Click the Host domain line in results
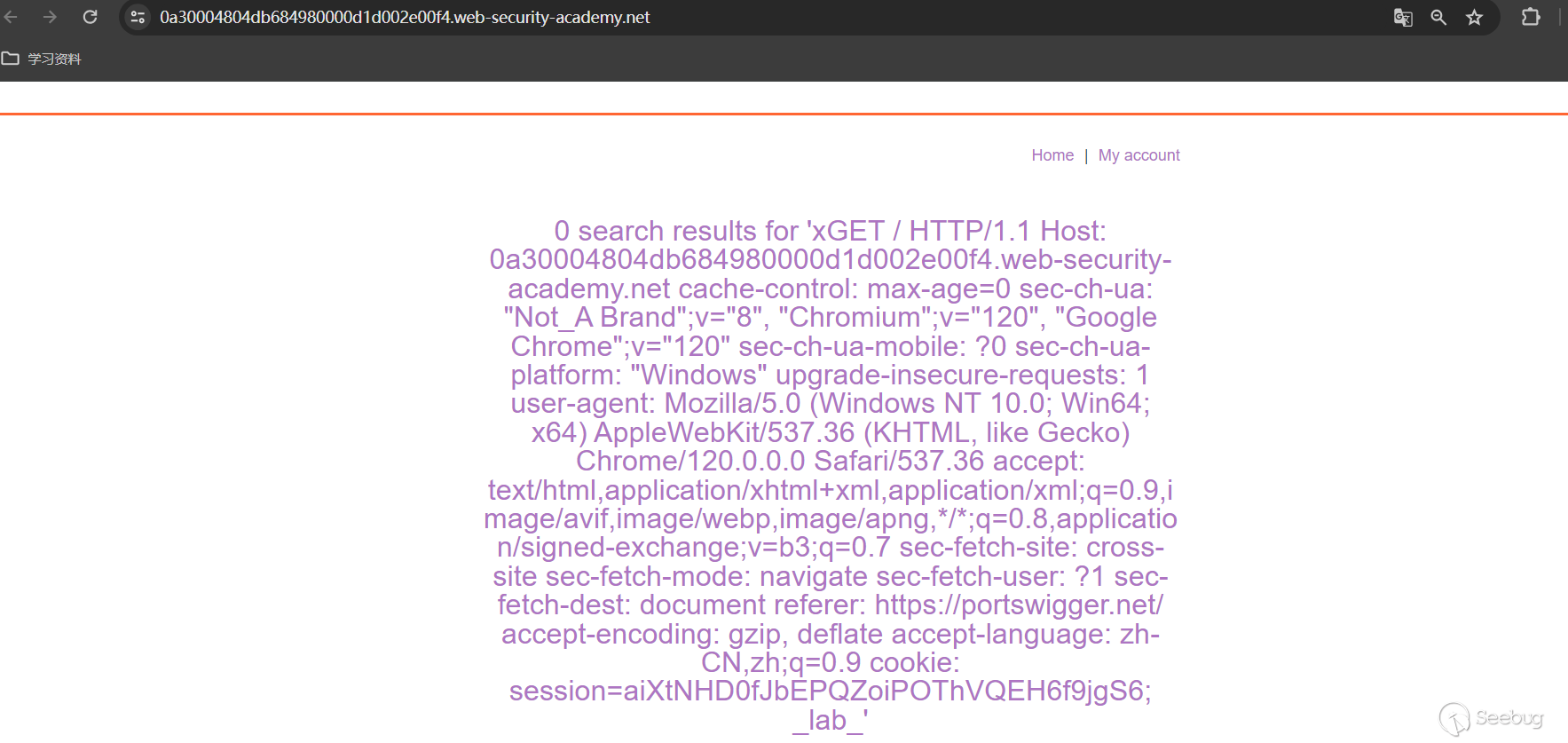Viewport: 1568px width, 743px height. [x=830, y=259]
